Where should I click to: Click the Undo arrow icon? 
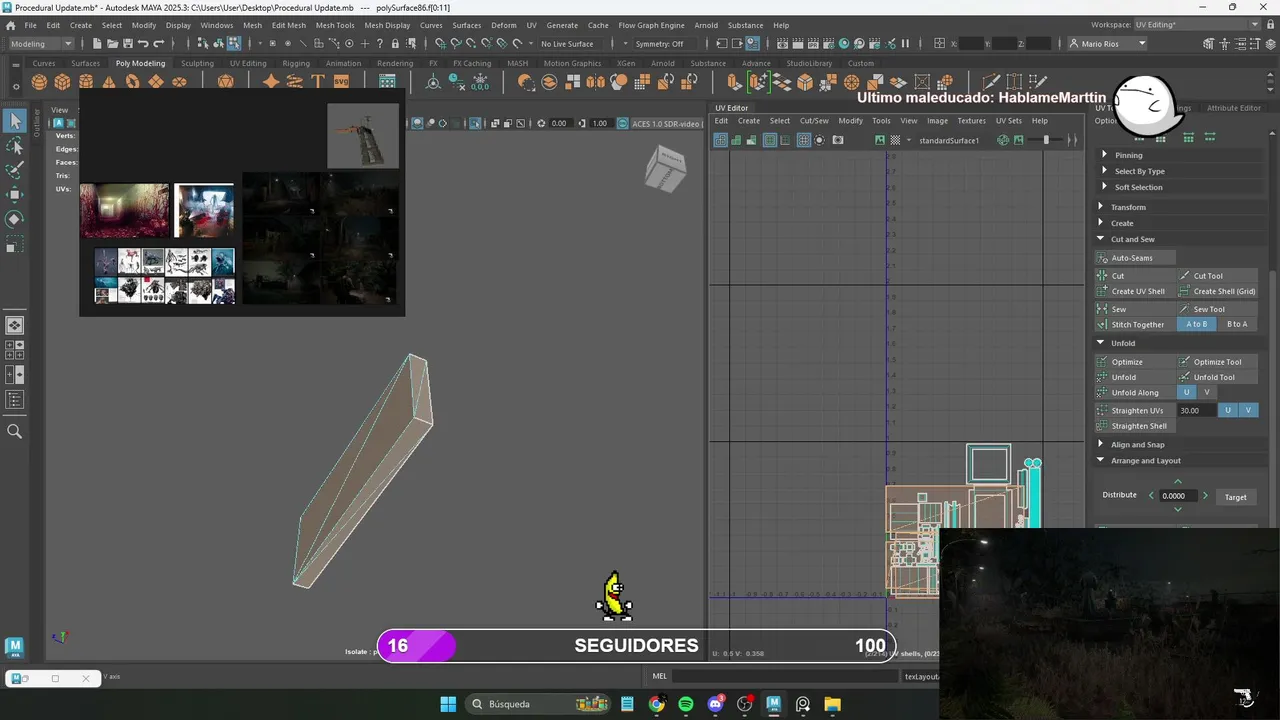click(x=143, y=43)
